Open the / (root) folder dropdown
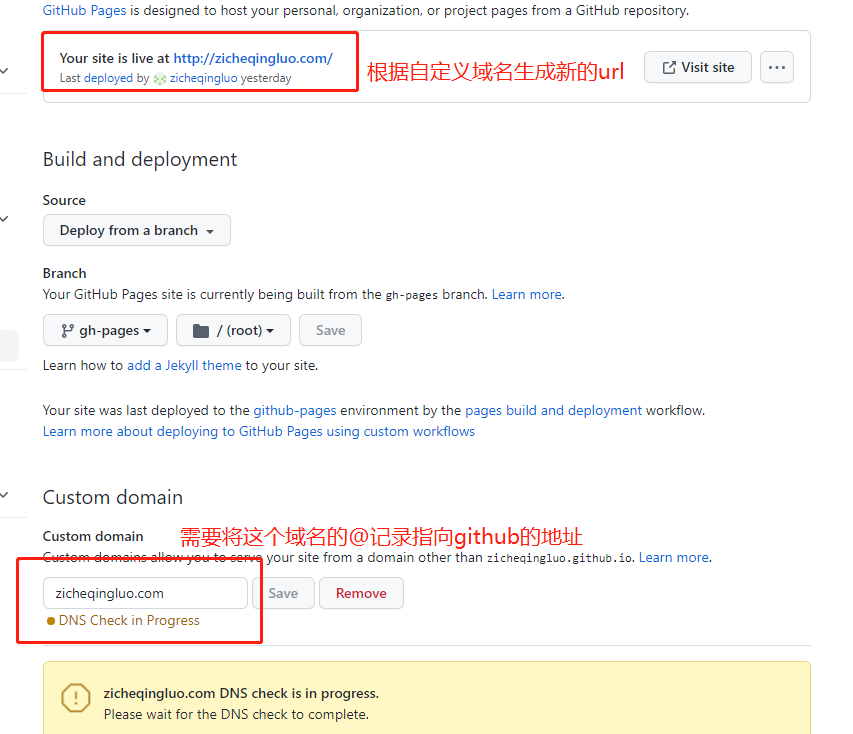The width and height of the screenshot is (853, 734). 233,330
